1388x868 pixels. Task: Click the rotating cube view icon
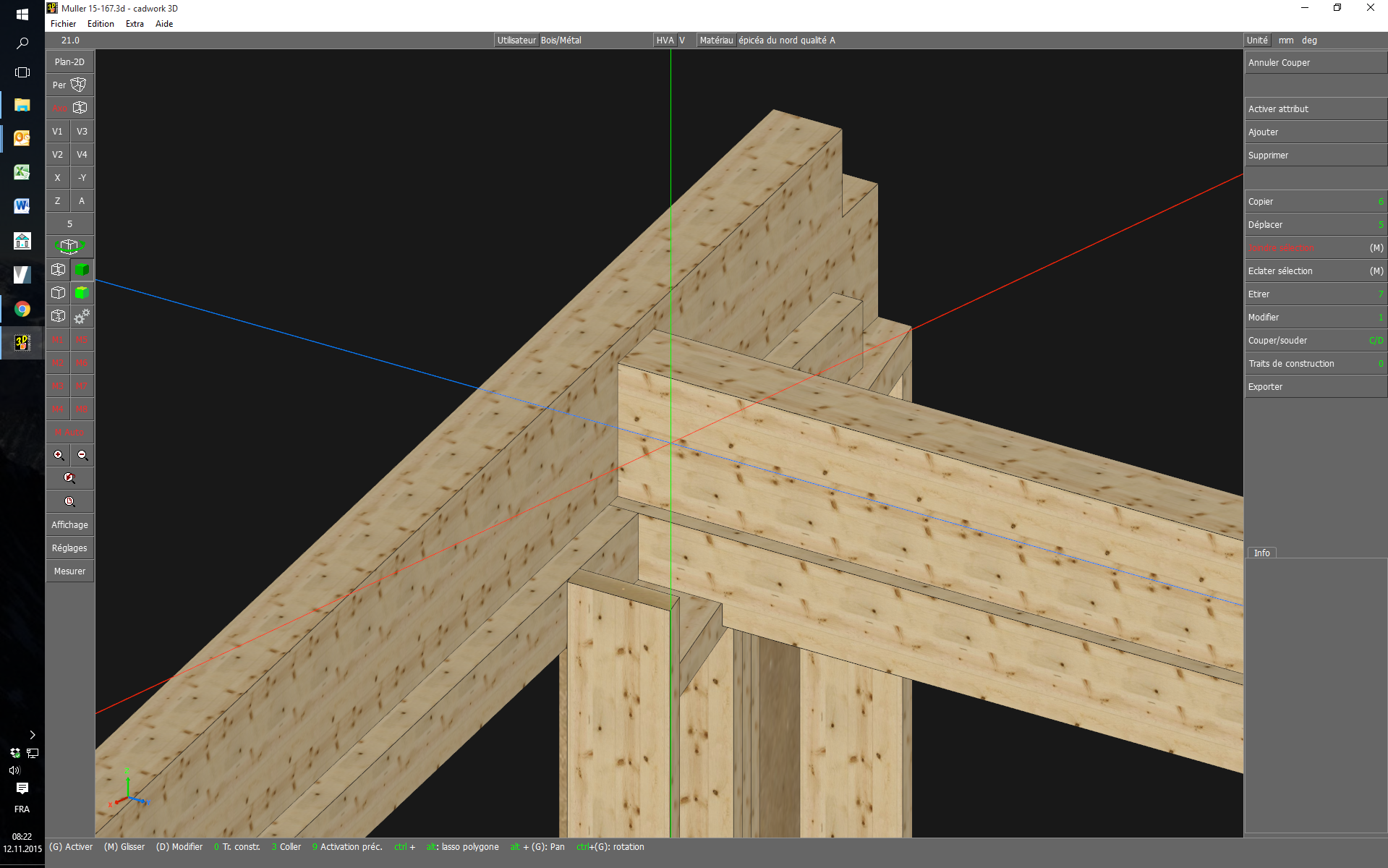[69, 247]
